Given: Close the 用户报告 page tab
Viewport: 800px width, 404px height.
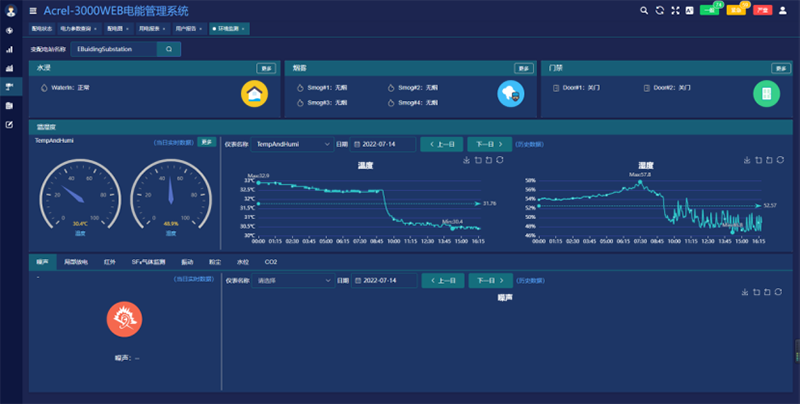Looking at the screenshot, I should click(x=201, y=29).
